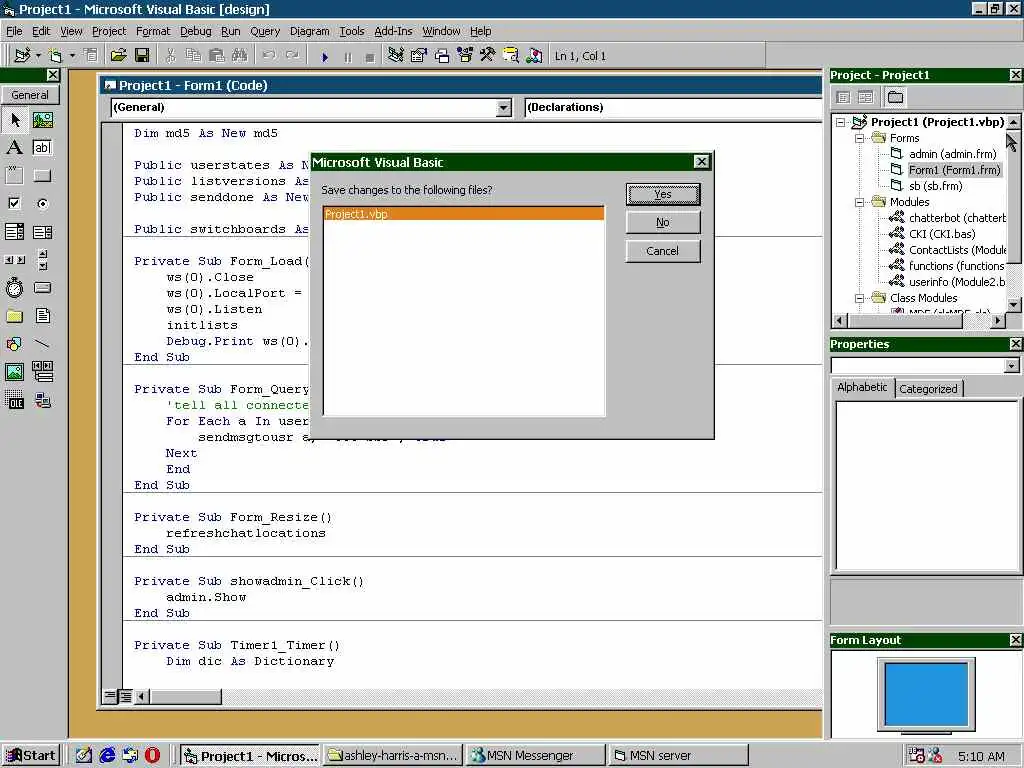
Task: Open the Add-Ins menu
Action: pyautogui.click(x=393, y=31)
